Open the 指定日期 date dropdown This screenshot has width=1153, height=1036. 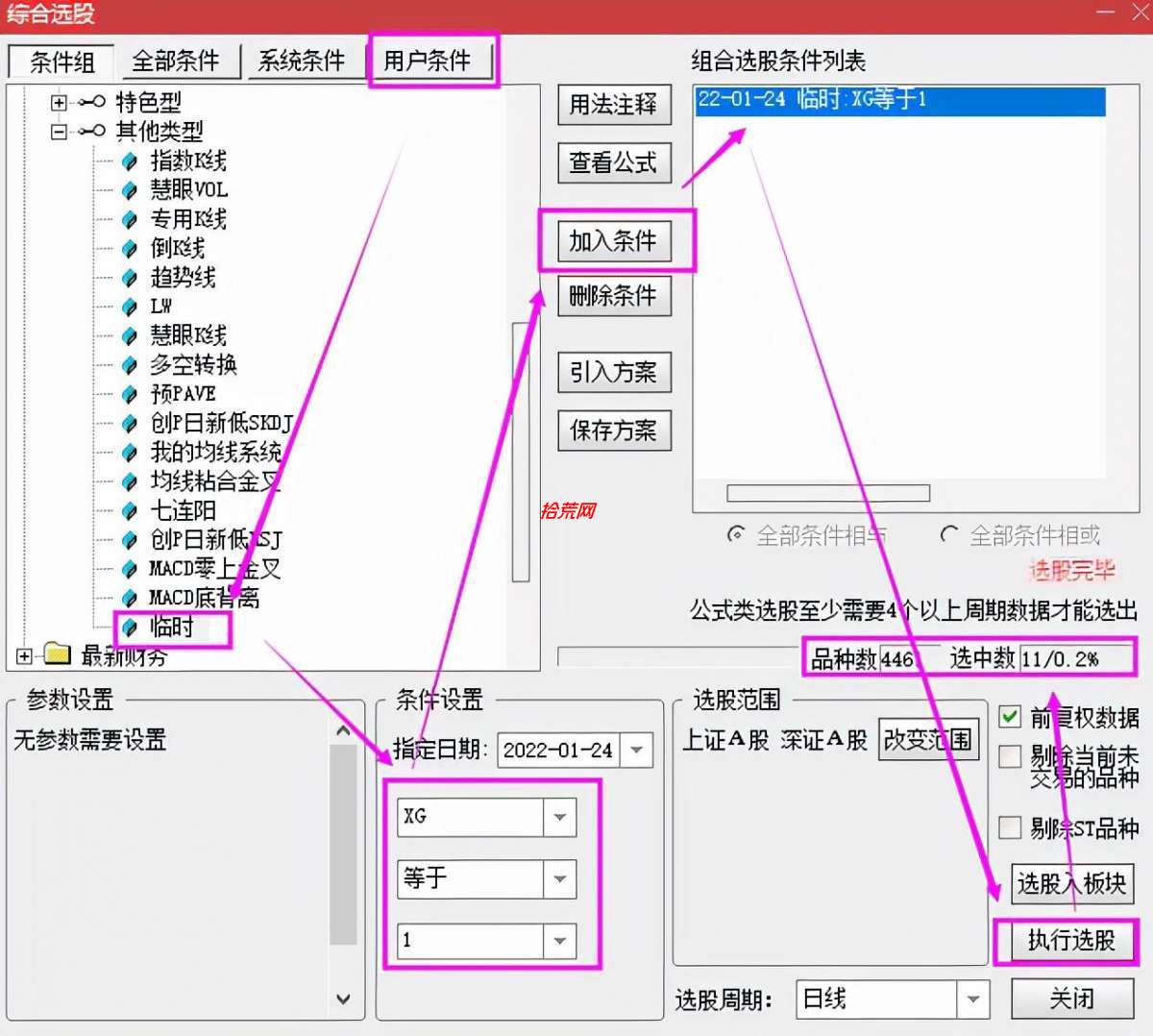636,751
